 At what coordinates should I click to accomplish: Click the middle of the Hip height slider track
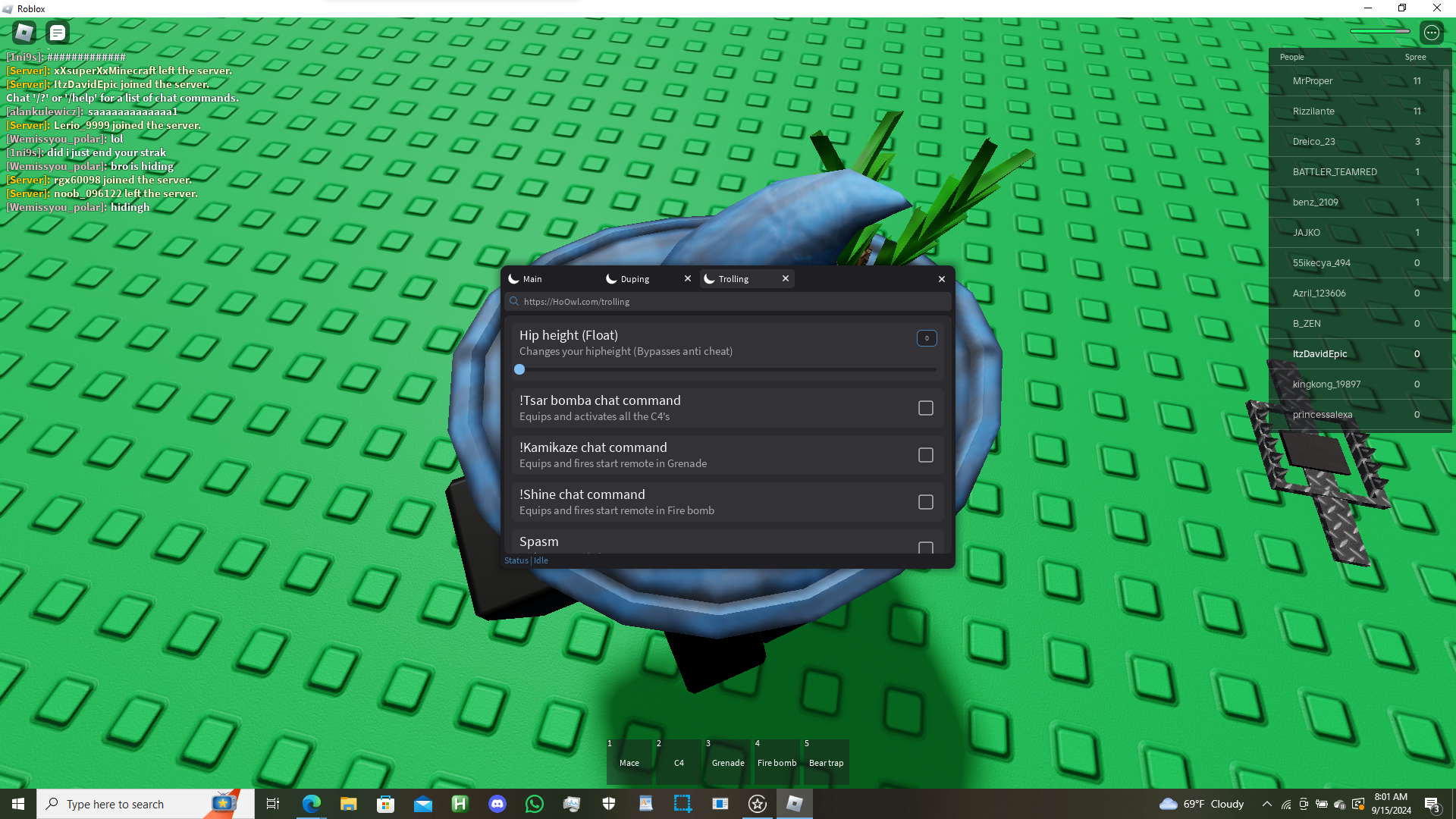[x=728, y=369]
